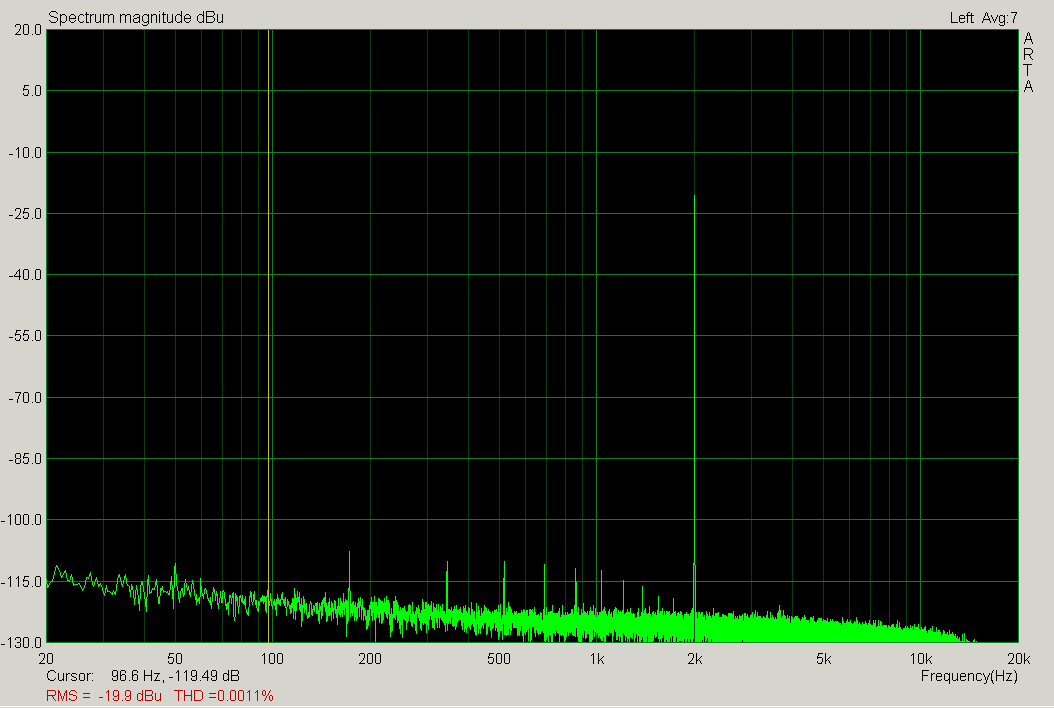This screenshot has width=1054, height=708.
Task: Click the '20.0' y-axis label
Action: [x=28, y=30]
